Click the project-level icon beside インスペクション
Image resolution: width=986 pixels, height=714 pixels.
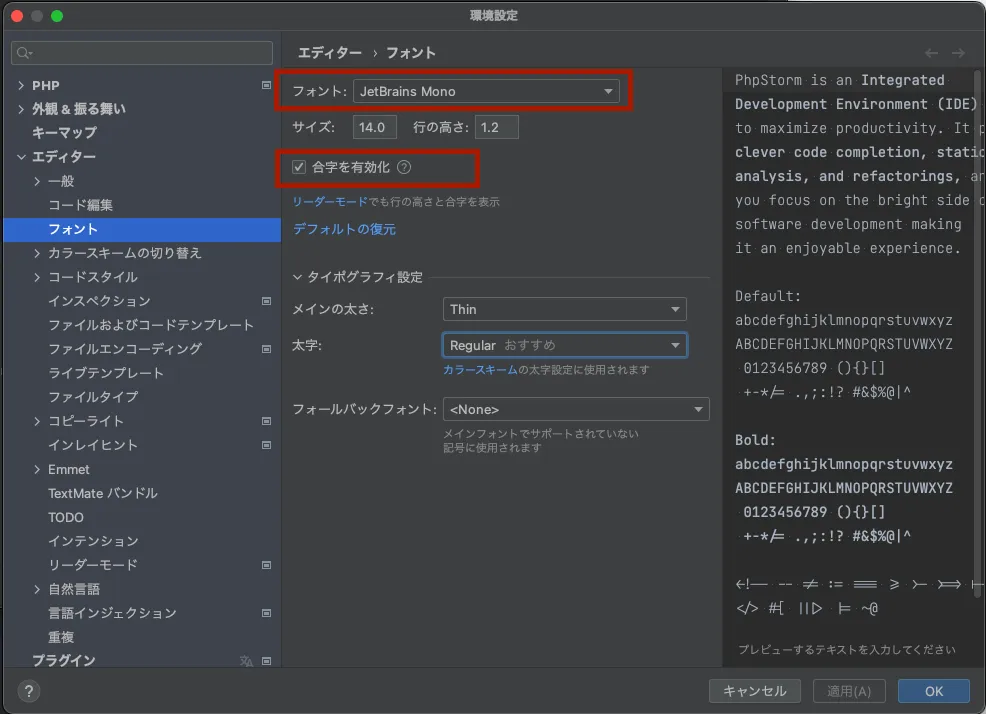pyautogui.click(x=266, y=301)
